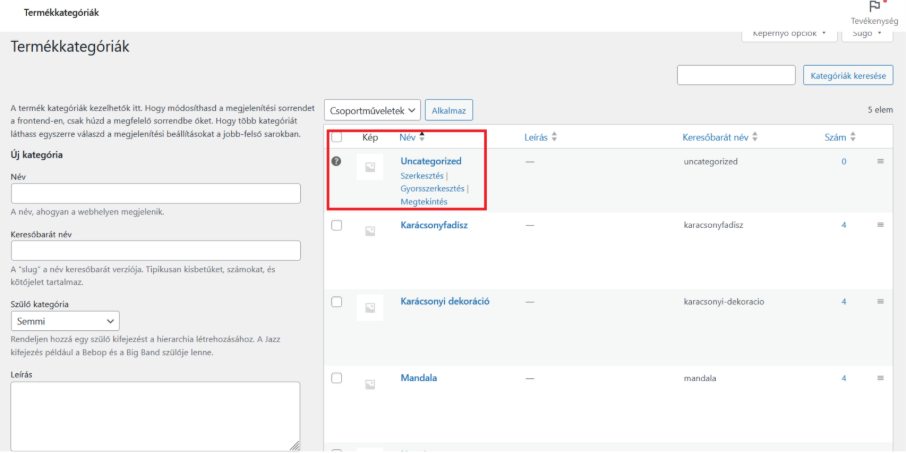This screenshot has height=453, width=906.
Task: Click the Uncategorized row drag handle icon
Action: pyautogui.click(x=880, y=161)
